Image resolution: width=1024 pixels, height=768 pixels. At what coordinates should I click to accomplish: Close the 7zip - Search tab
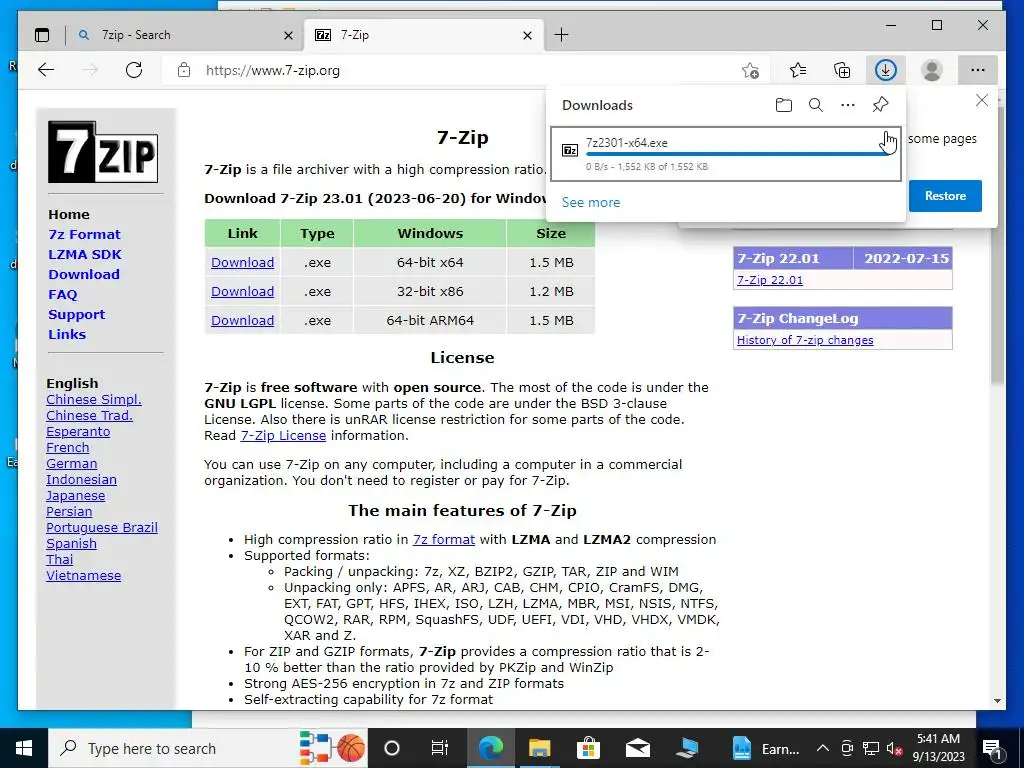pos(288,35)
